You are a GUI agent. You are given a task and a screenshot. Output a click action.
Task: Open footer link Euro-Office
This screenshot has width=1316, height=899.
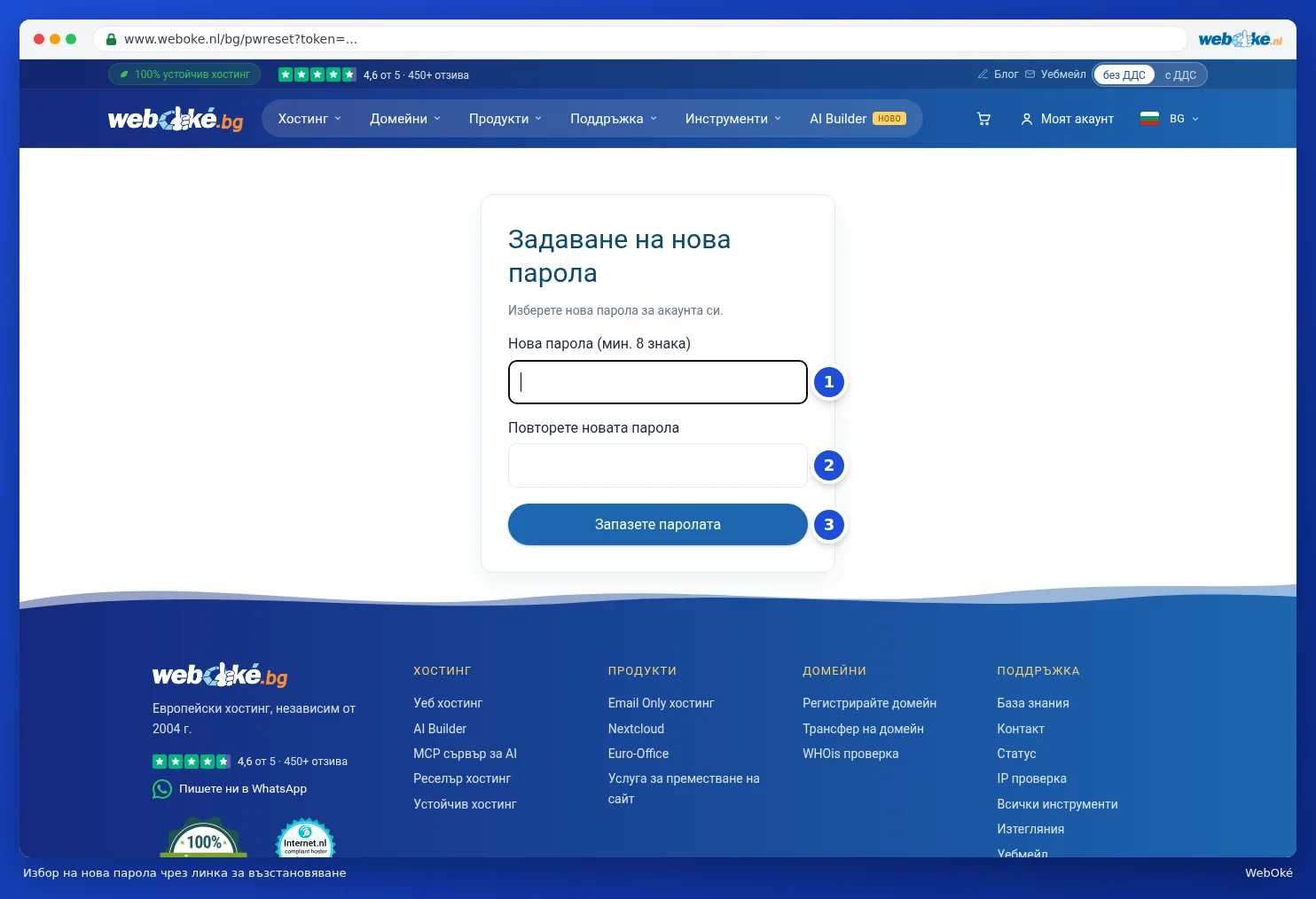click(x=638, y=754)
